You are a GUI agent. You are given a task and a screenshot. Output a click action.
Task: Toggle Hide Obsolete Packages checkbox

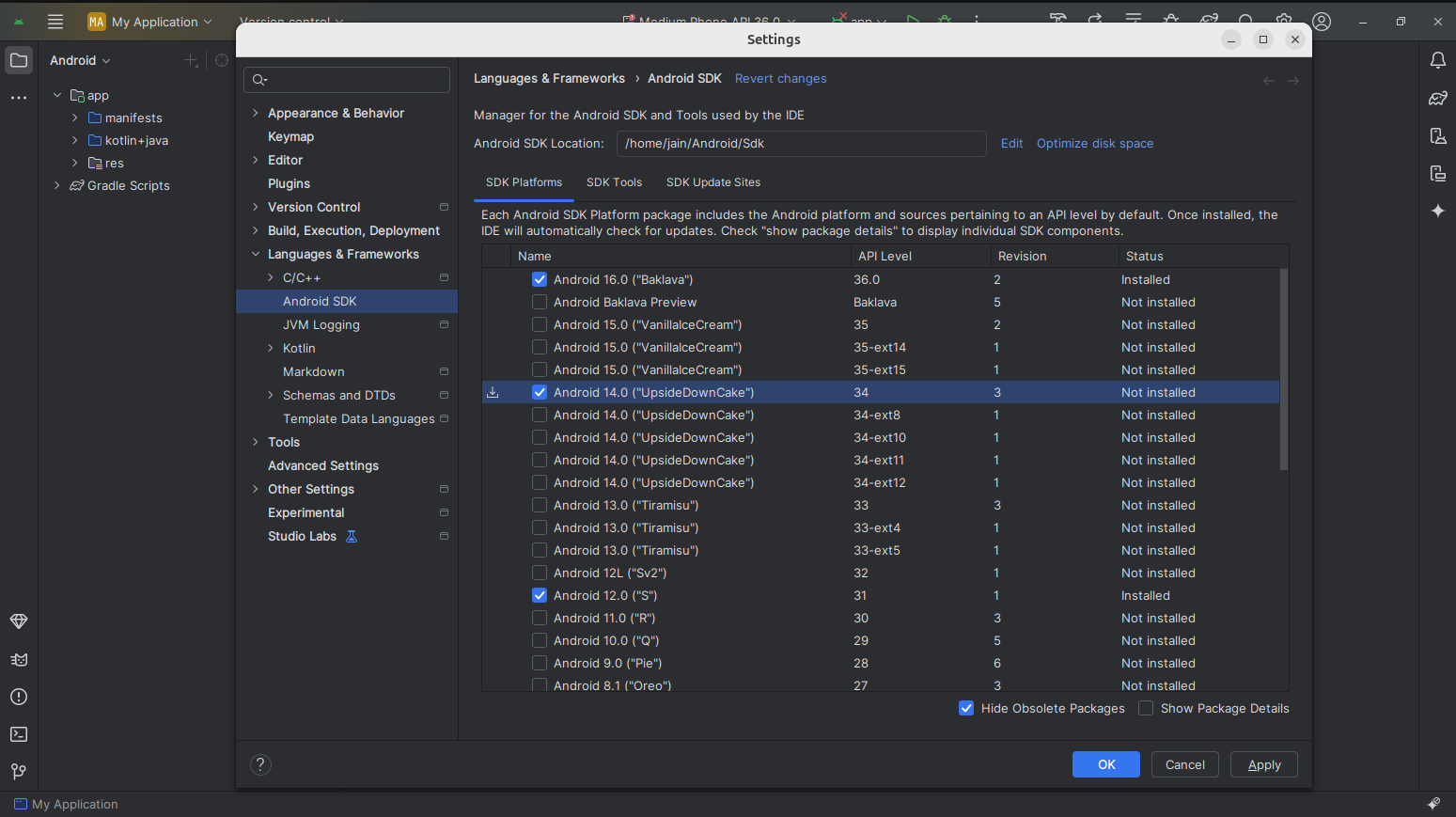(x=966, y=708)
